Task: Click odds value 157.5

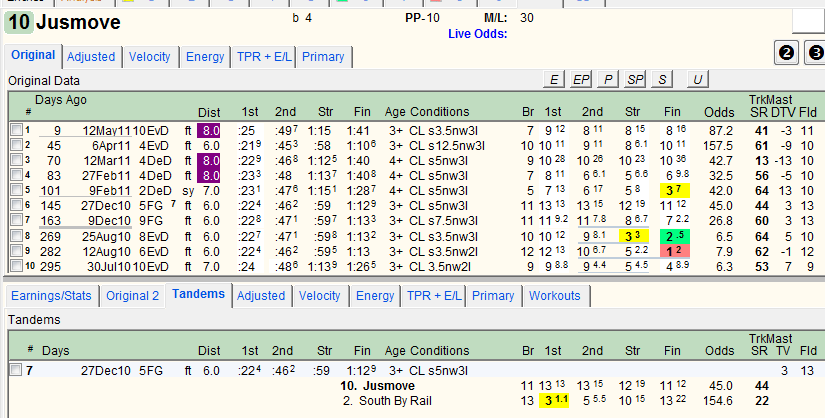Action: tap(718, 145)
